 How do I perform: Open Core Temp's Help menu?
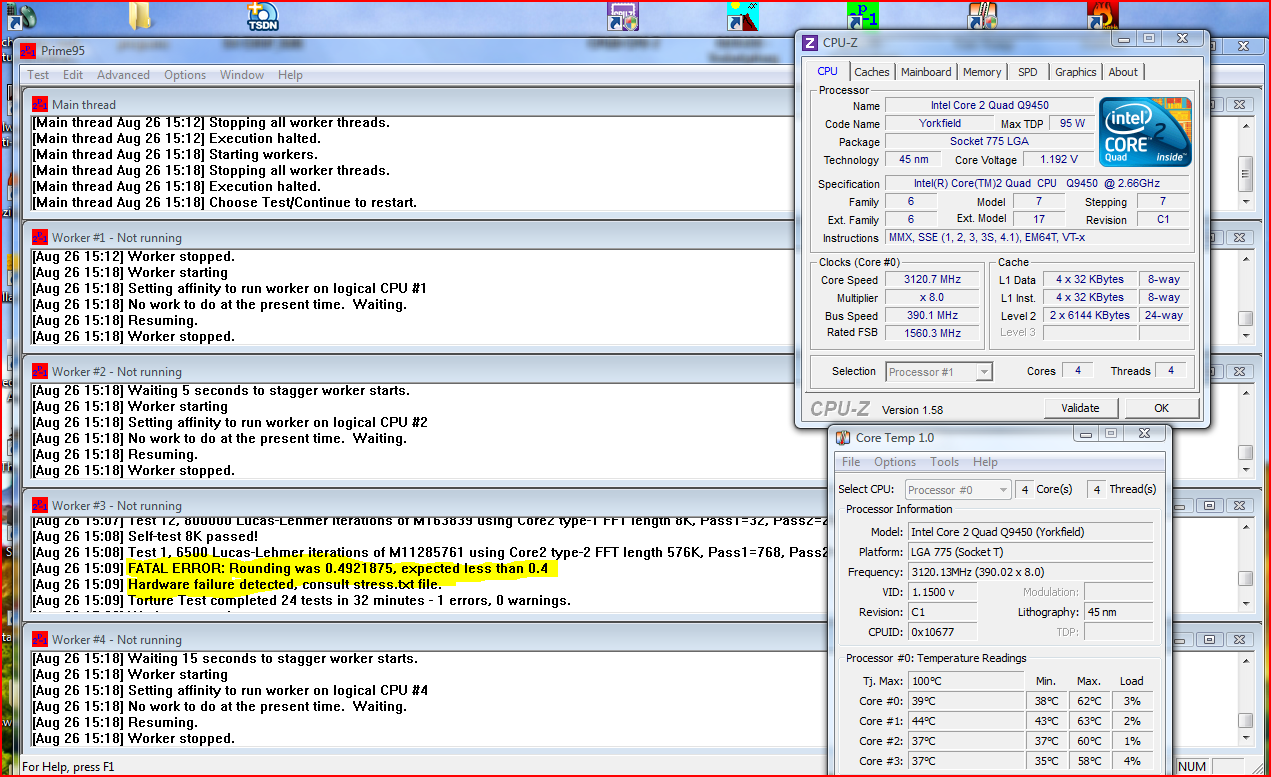[x=985, y=462]
